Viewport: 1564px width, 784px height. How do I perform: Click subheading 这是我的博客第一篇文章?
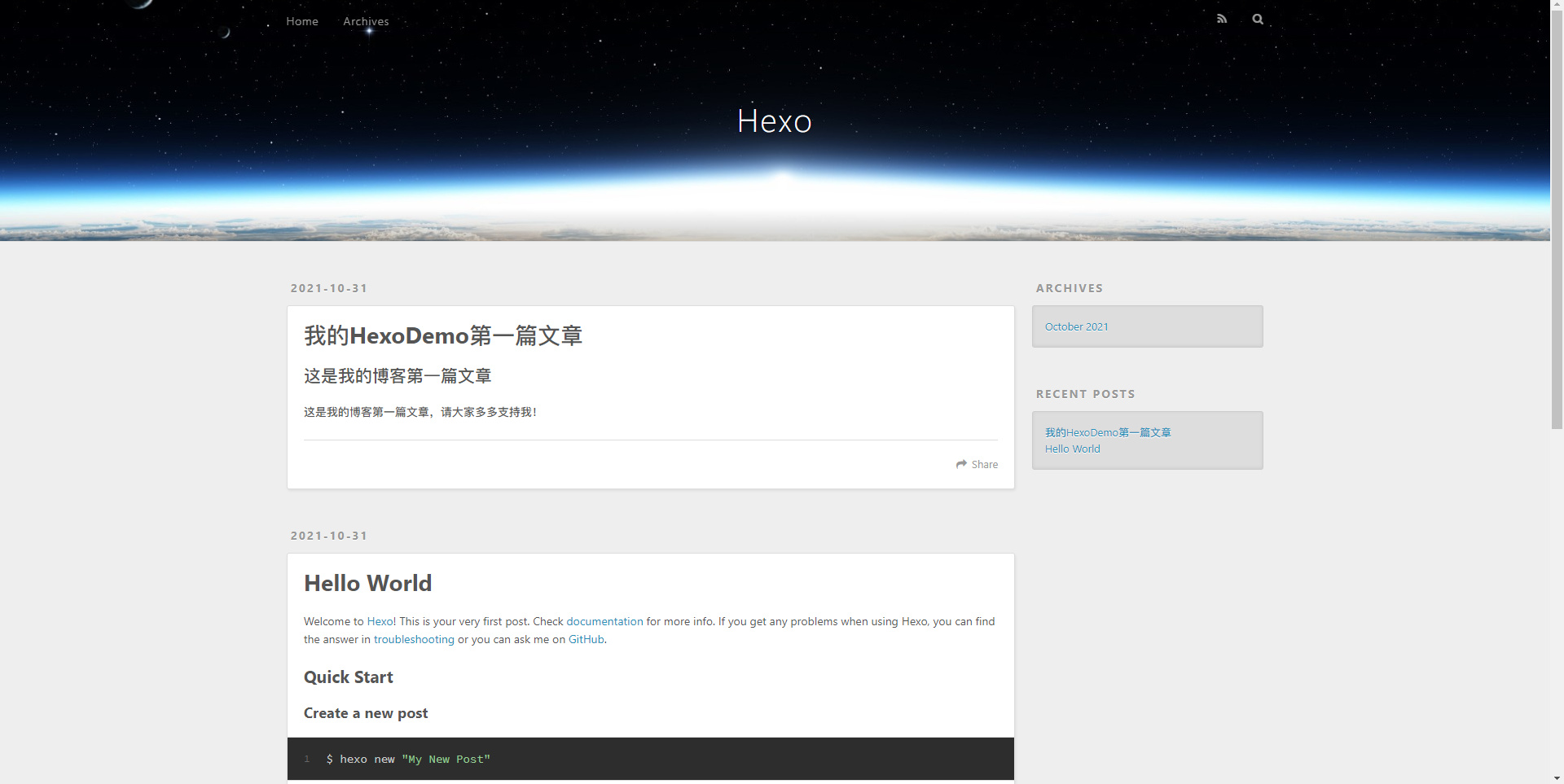click(x=398, y=375)
